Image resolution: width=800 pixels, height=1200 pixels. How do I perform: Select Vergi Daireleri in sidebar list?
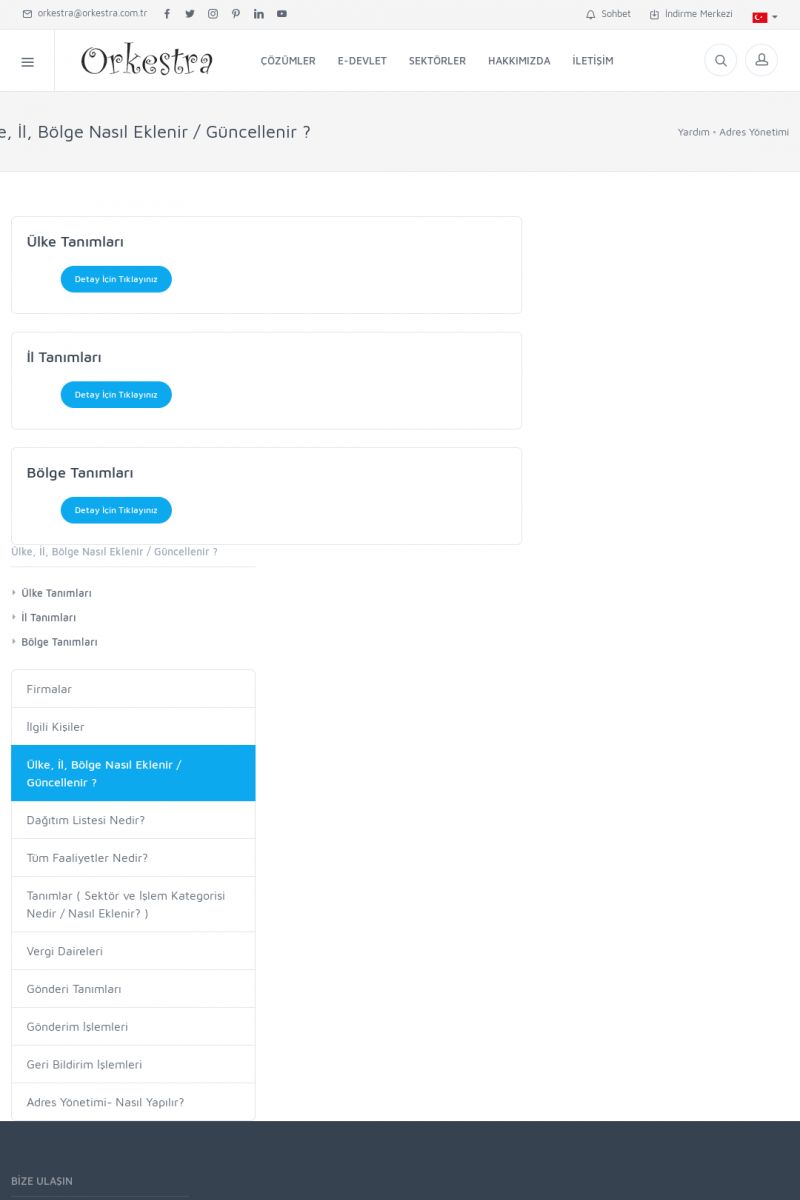click(x=65, y=951)
